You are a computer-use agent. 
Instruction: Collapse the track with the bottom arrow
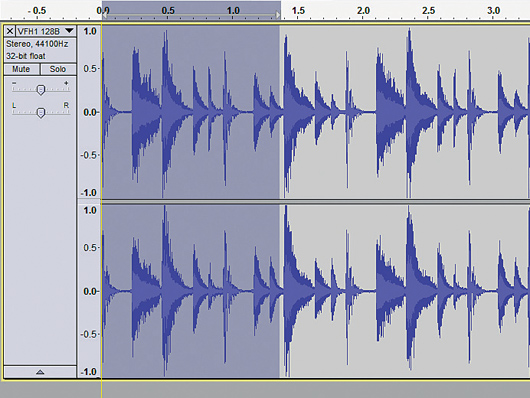click(40, 372)
